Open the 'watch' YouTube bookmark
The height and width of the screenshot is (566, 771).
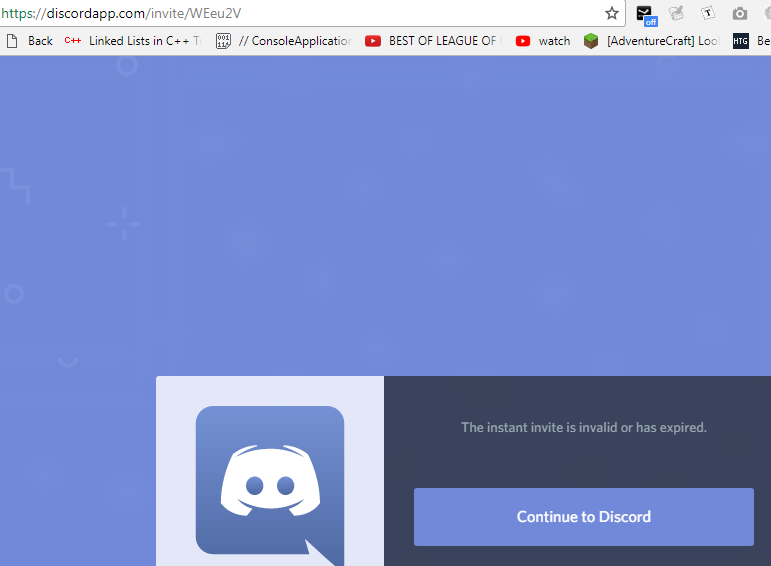[543, 41]
